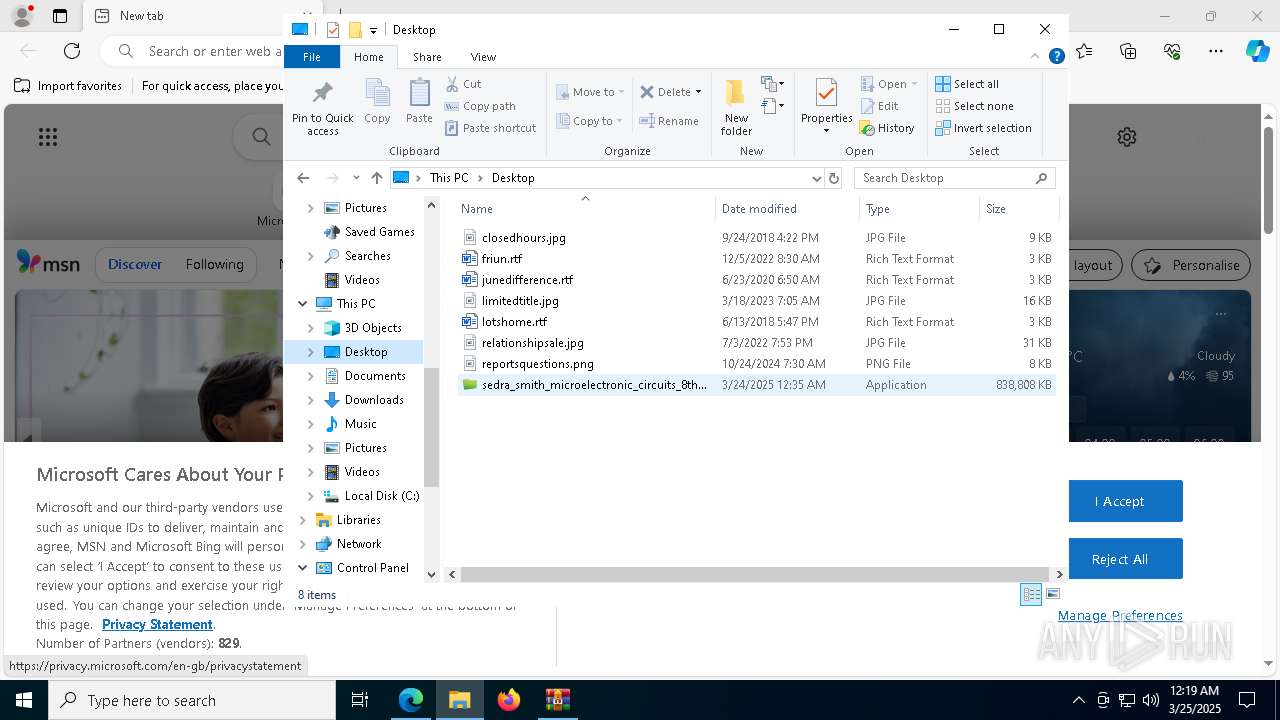This screenshot has width=1280, height=720.
Task: Click the navigation pane vertical scrollbar
Action: (432, 427)
